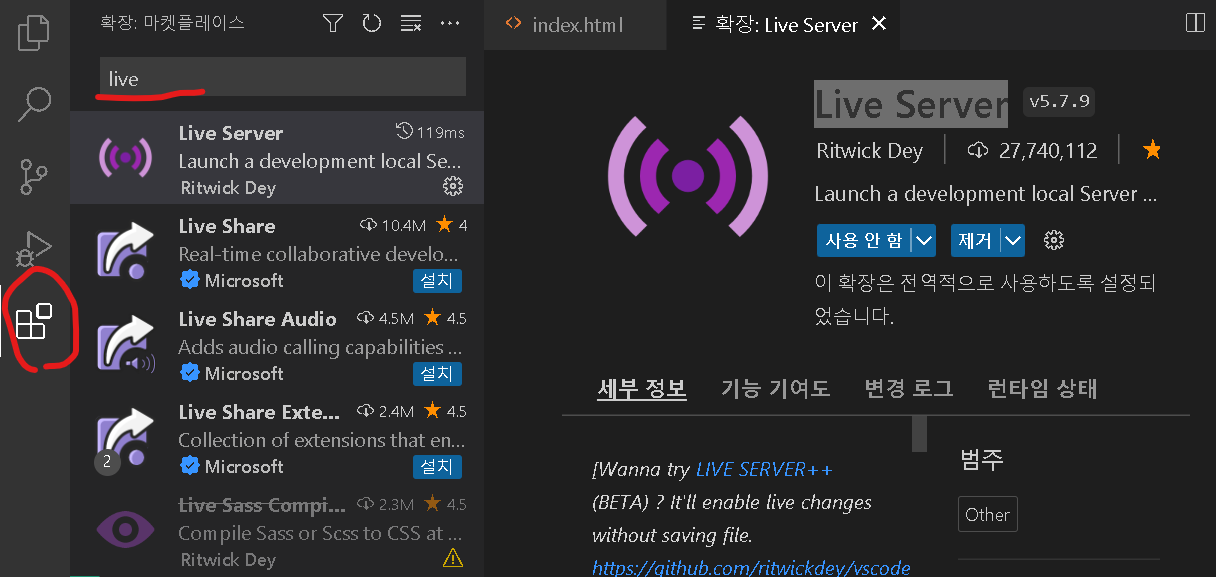Image resolution: width=1216 pixels, height=577 pixels.
Task: Open the LIVE SERVER++ link
Action: (765, 469)
